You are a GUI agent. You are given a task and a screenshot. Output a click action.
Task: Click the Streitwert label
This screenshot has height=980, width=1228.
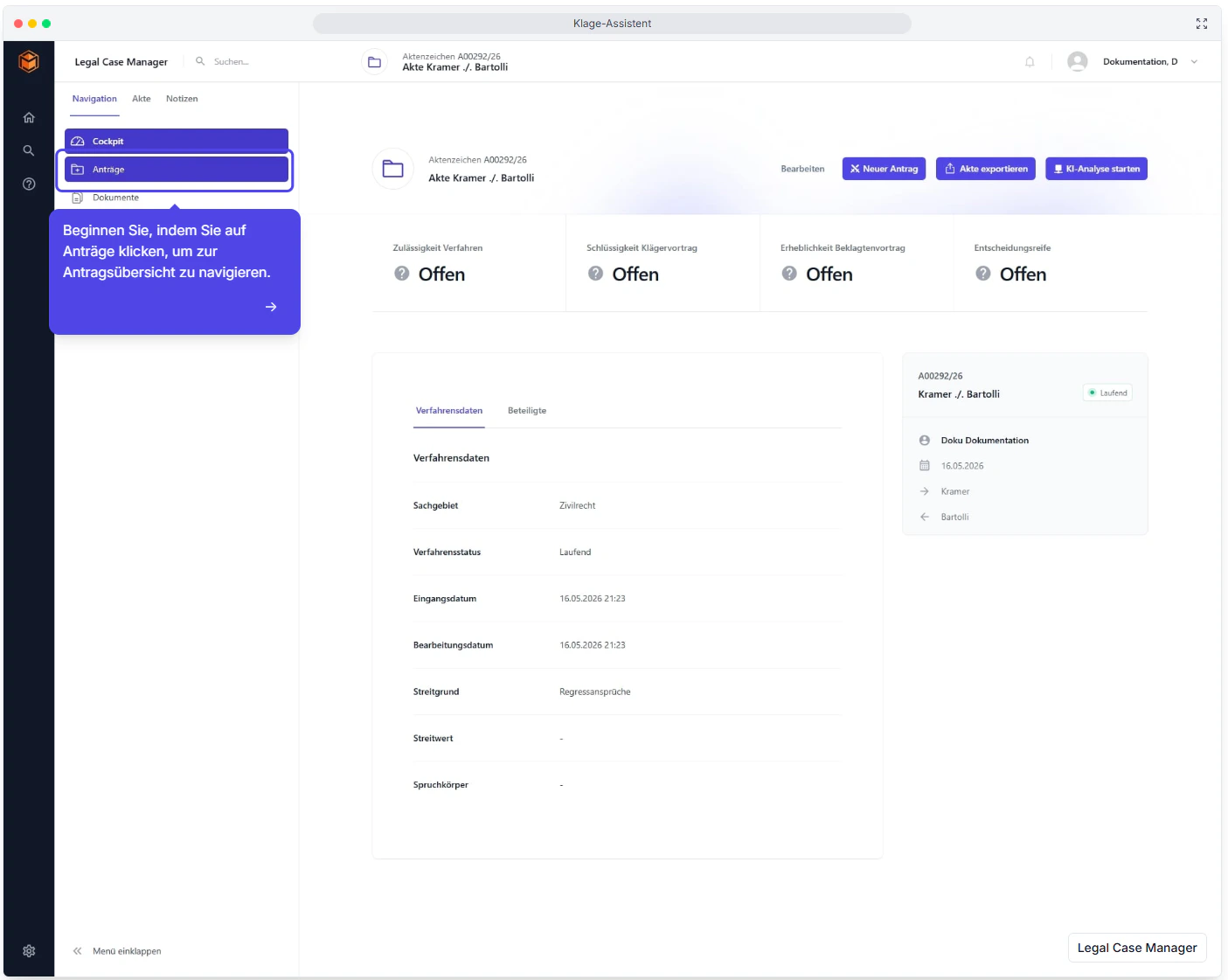[x=434, y=739]
